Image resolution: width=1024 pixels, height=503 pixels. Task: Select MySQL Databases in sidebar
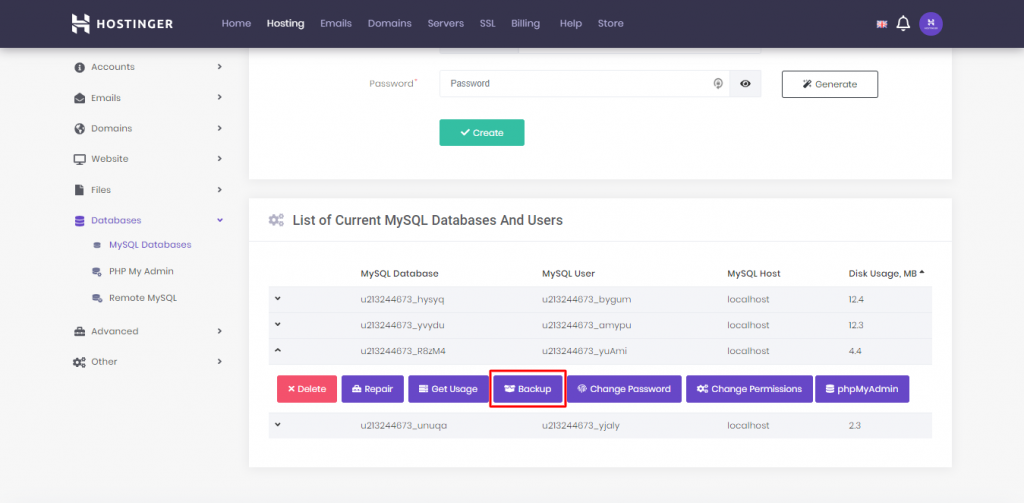point(150,245)
